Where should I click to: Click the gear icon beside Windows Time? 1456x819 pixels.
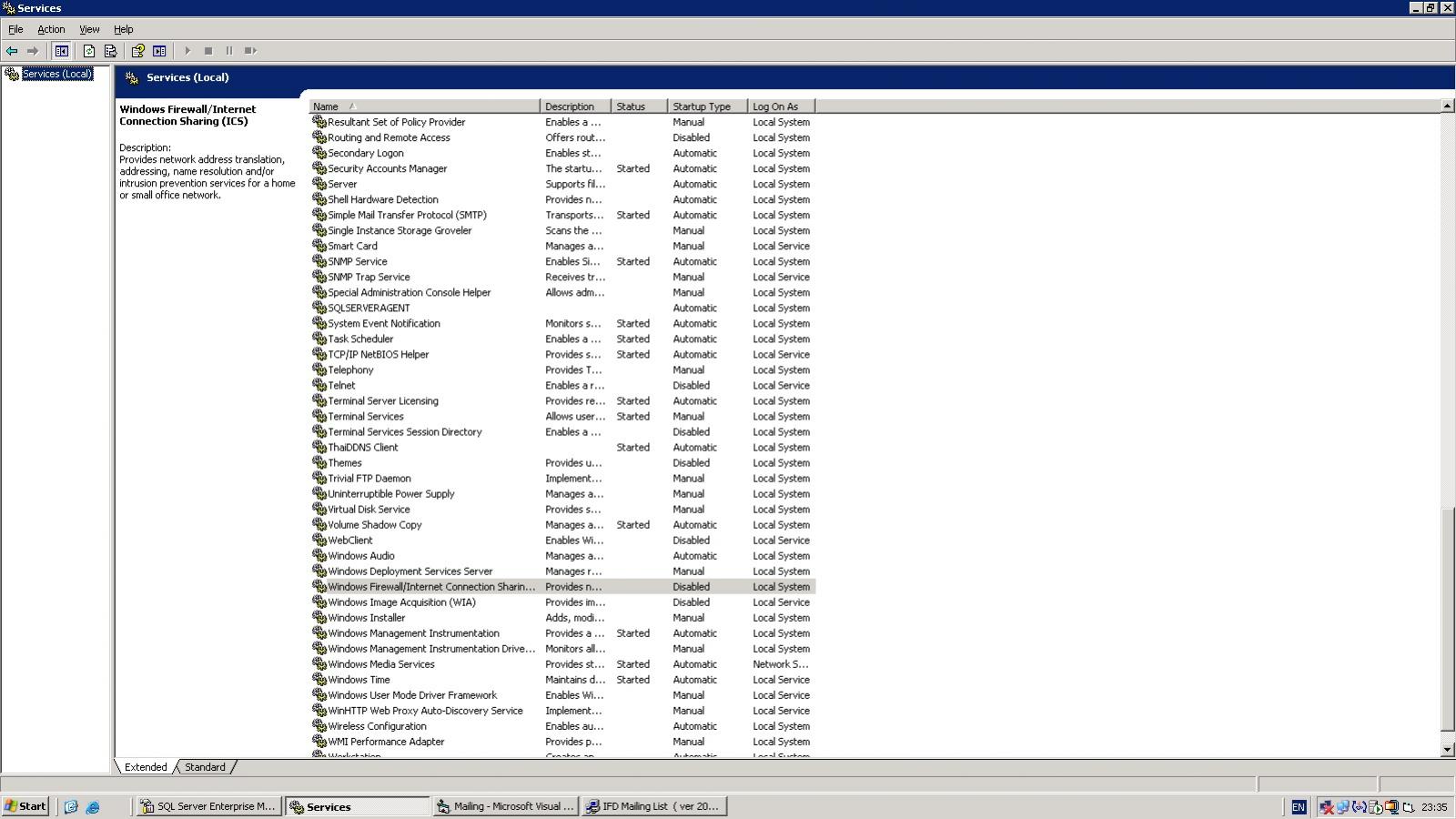(319, 679)
